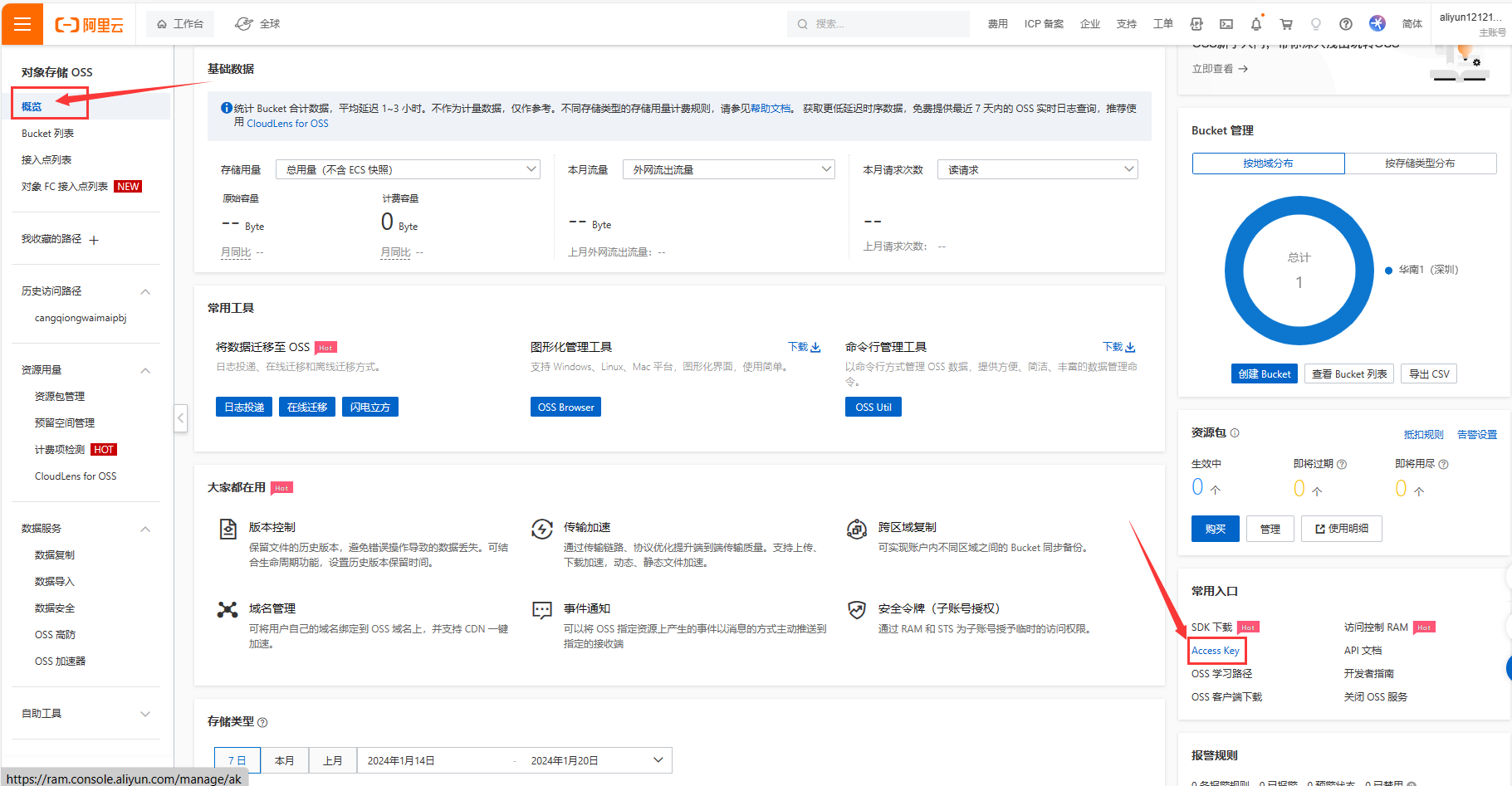Click the 全球 region selector
1512x786 pixels.
coord(258,24)
